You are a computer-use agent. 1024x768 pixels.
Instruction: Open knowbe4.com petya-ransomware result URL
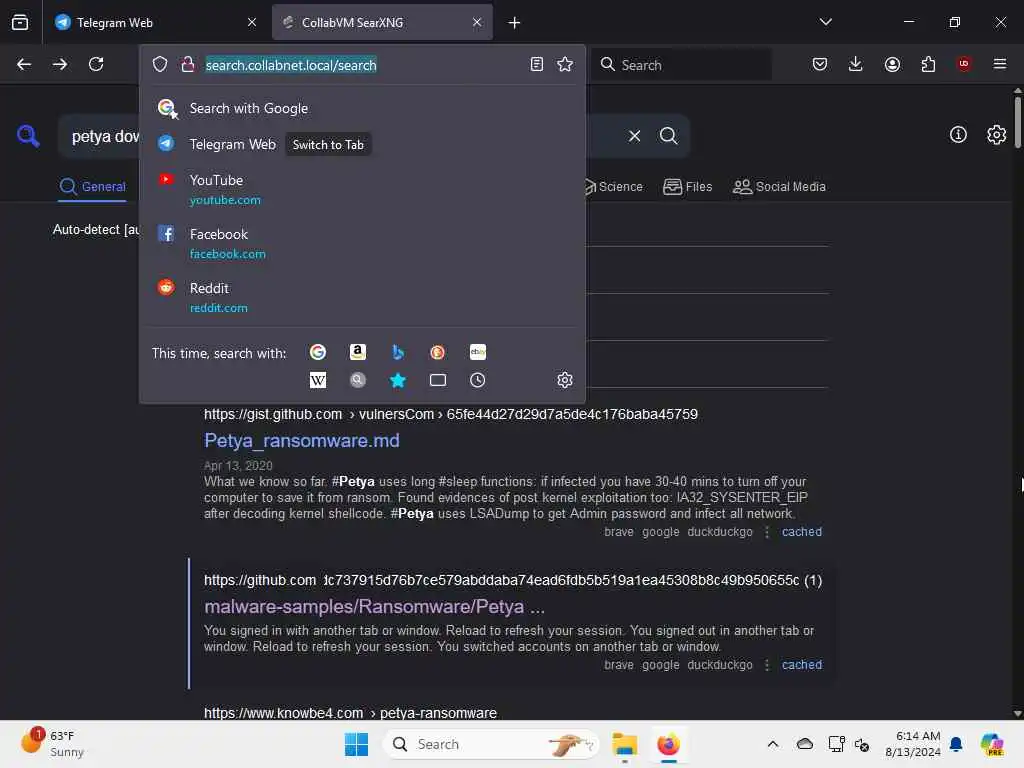[350, 713]
